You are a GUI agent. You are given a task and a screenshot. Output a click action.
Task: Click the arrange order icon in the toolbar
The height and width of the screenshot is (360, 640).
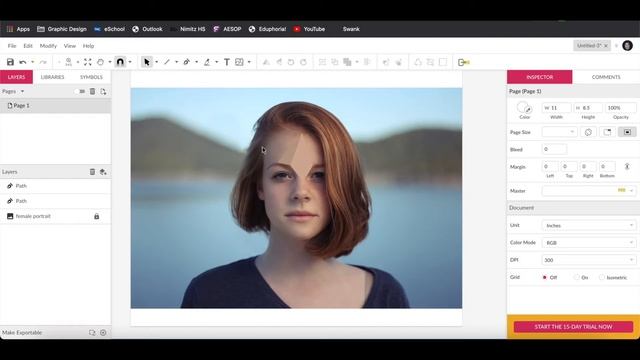(347, 62)
